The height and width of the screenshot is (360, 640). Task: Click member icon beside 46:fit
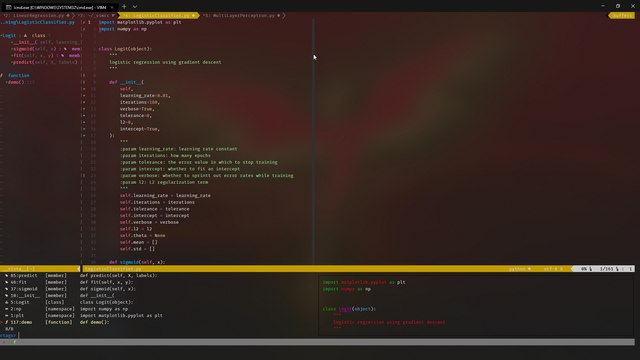click(7, 282)
